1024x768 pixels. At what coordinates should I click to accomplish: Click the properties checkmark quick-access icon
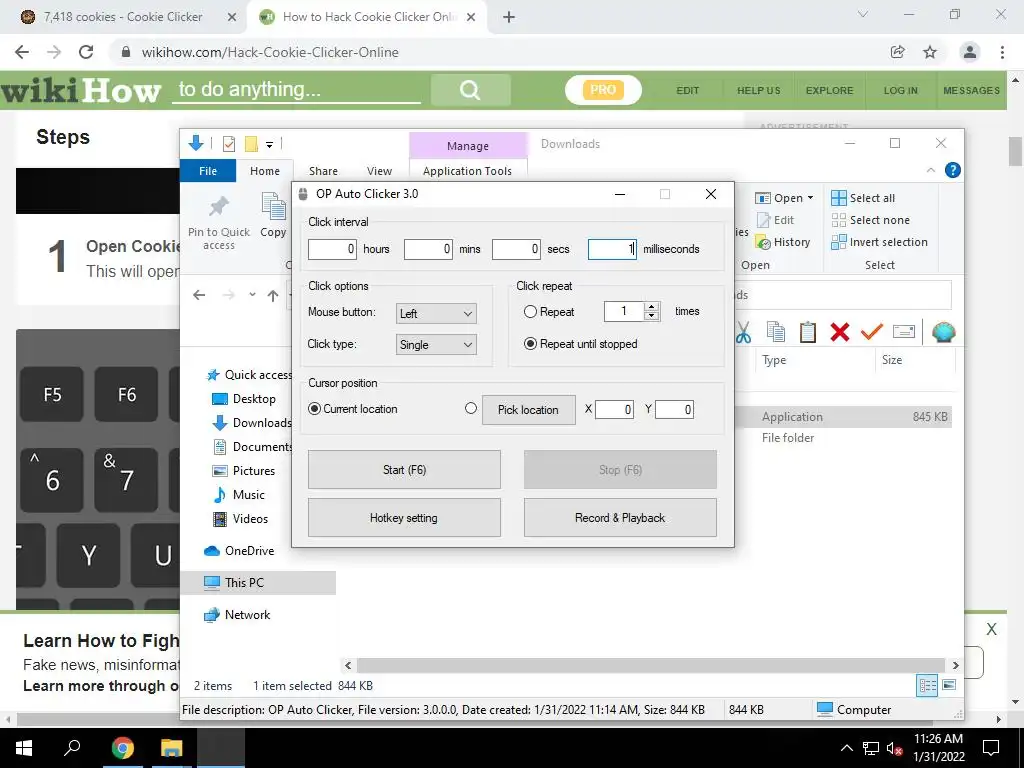229,144
